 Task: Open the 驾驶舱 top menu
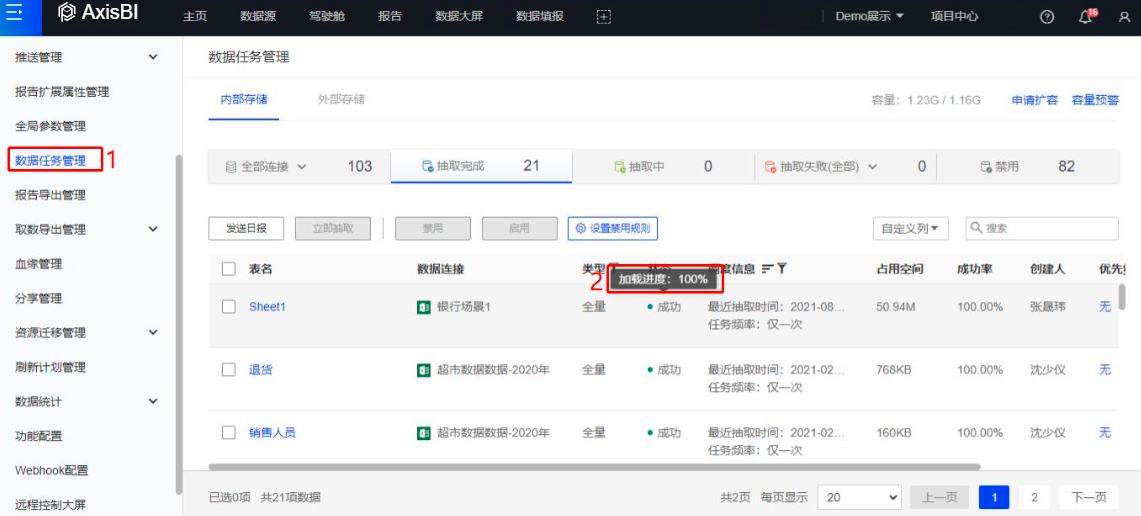point(327,16)
